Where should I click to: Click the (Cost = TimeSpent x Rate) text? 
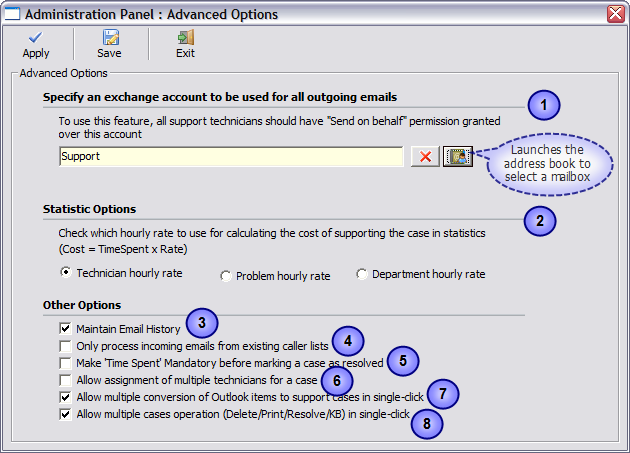123,249
